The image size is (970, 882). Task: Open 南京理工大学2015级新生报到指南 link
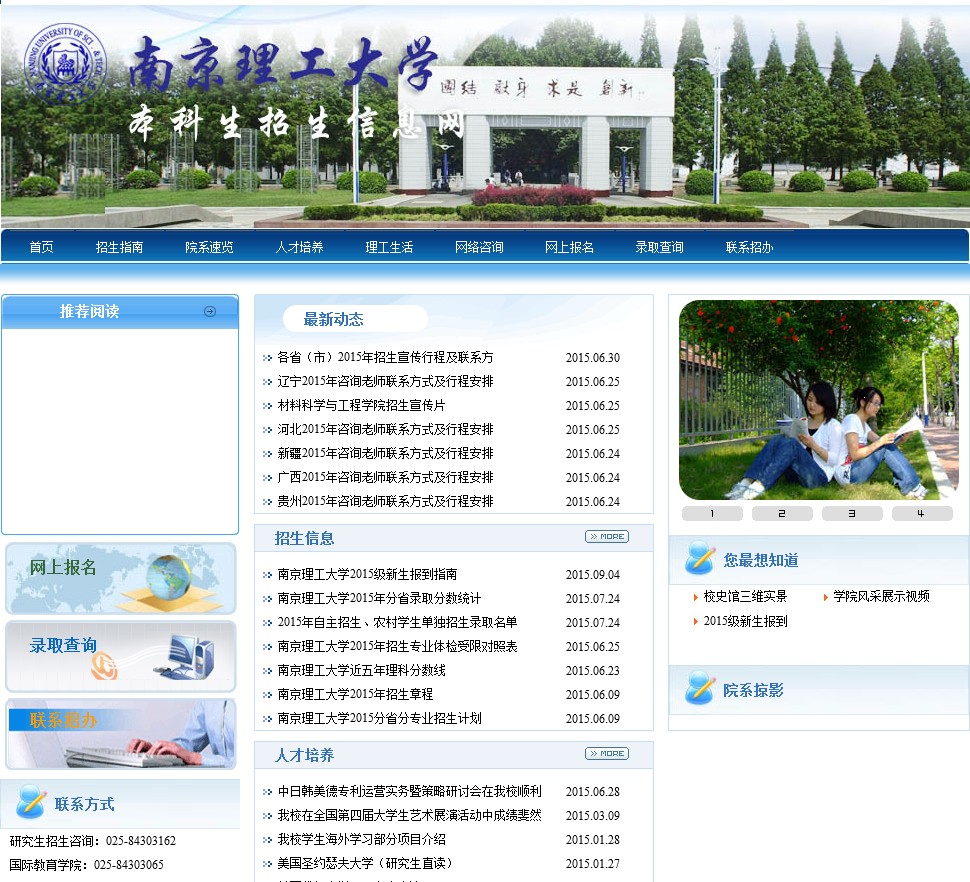click(367, 575)
